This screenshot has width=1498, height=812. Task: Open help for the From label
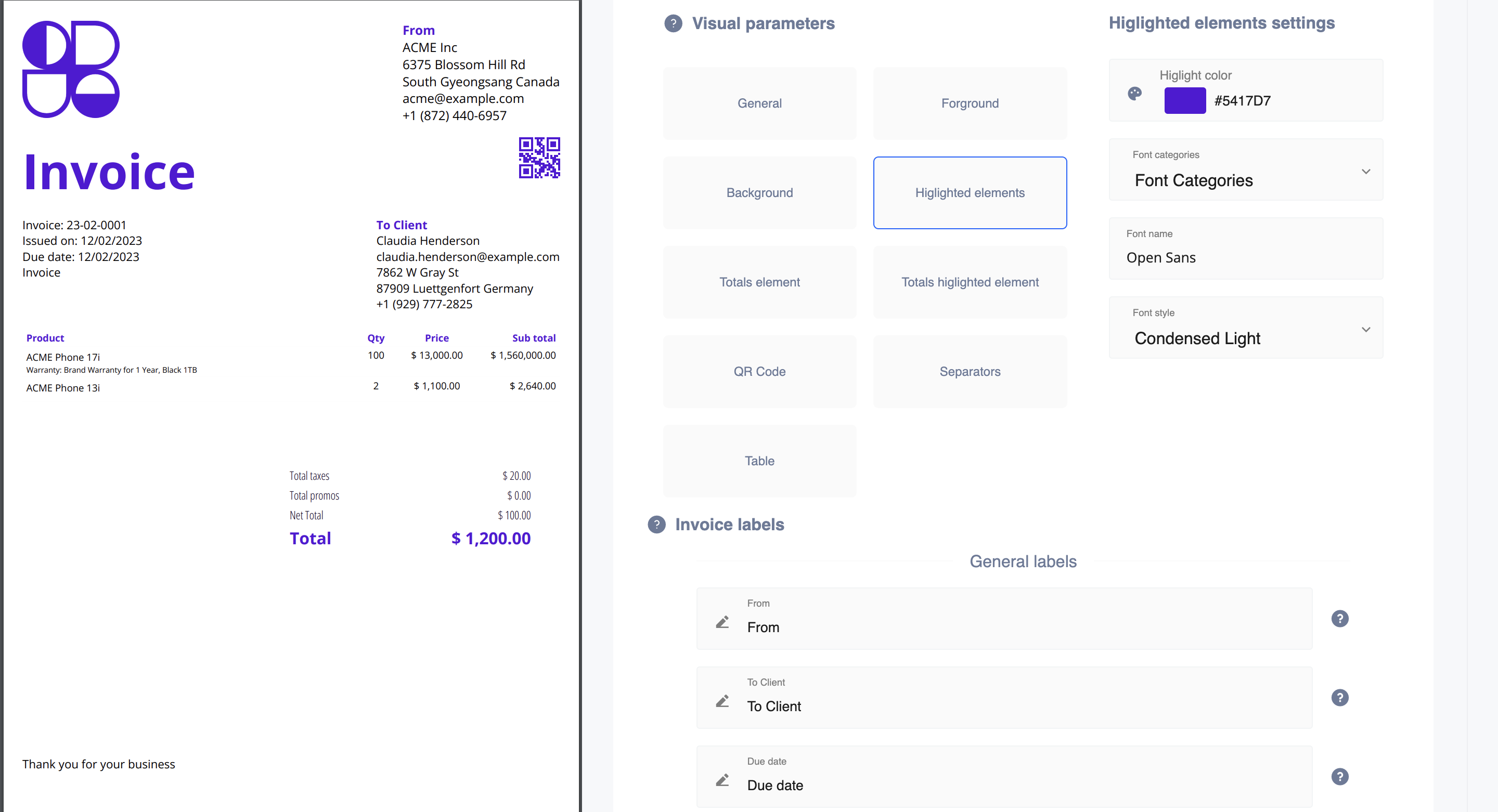click(1339, 619)
